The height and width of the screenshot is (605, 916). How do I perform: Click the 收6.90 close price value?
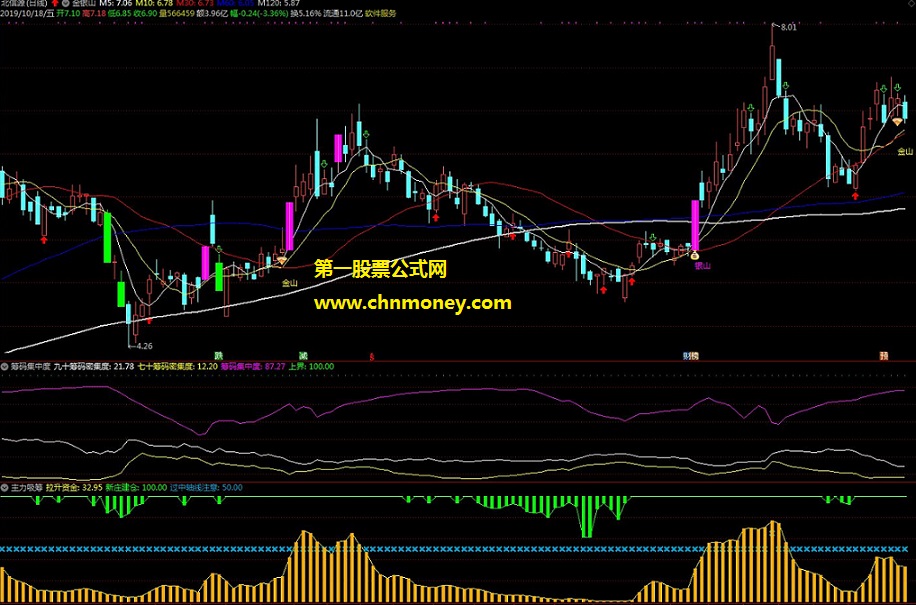point(145,13)
